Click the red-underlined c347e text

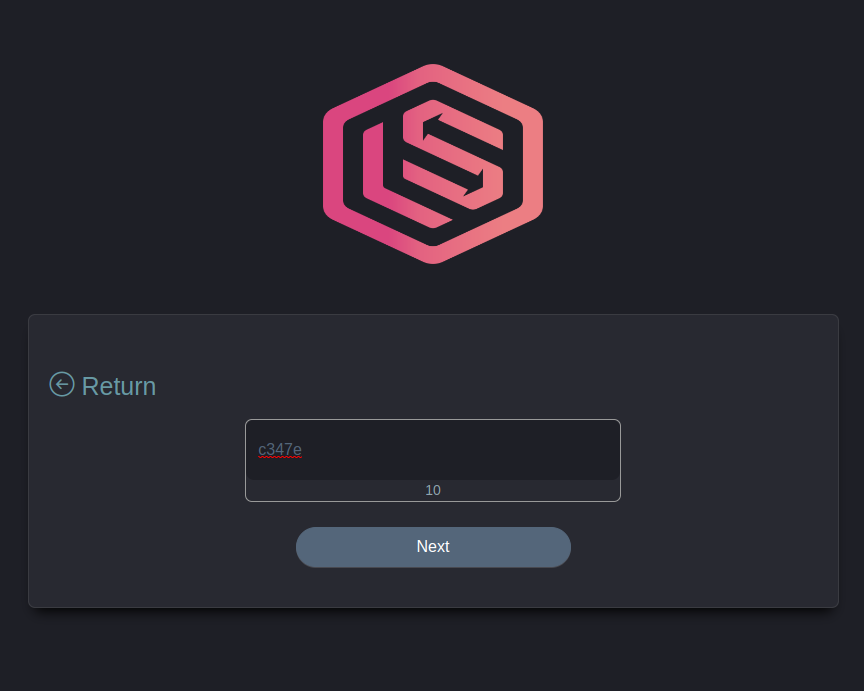(x=280, y=450)
